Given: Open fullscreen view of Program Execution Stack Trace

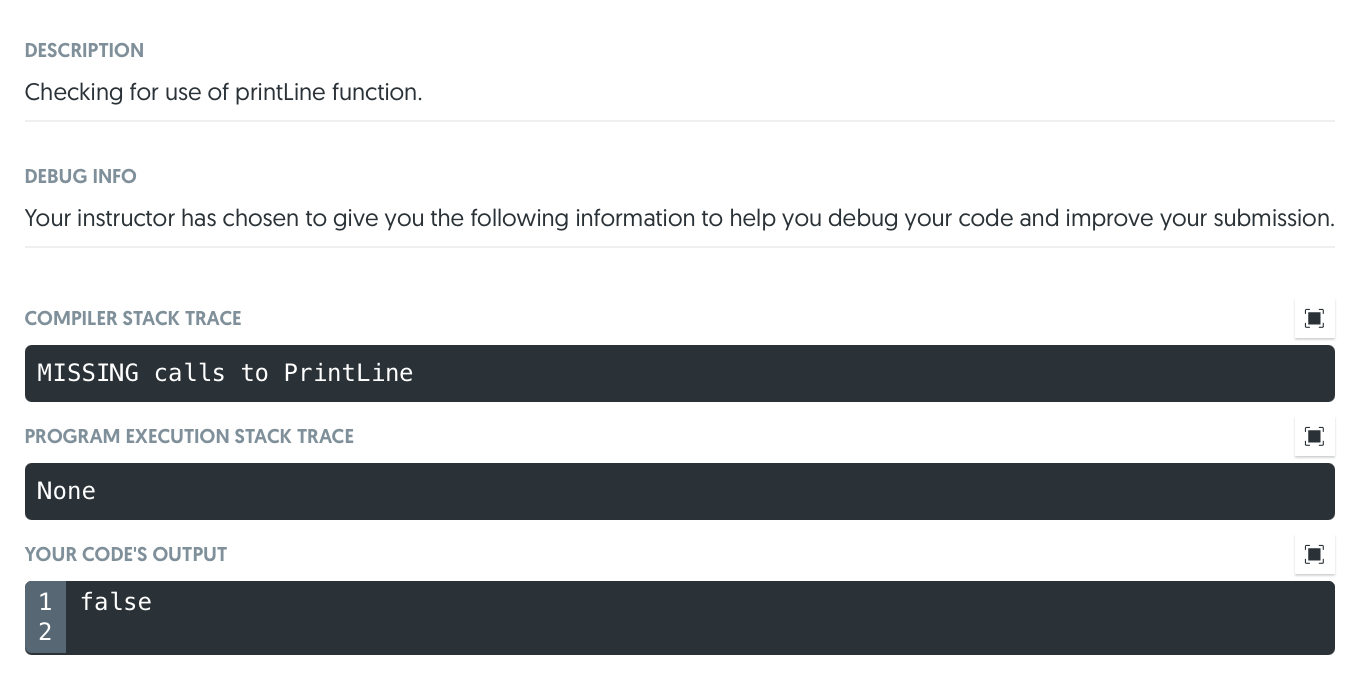Looking at the screenshot, I should click(1314, 436).
